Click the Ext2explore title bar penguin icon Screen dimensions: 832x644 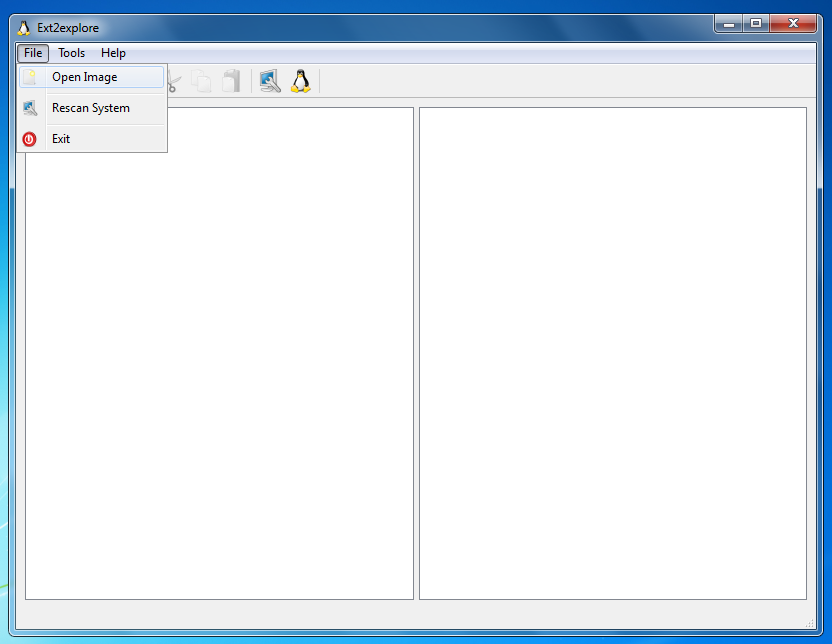click(x=23, y=28)
